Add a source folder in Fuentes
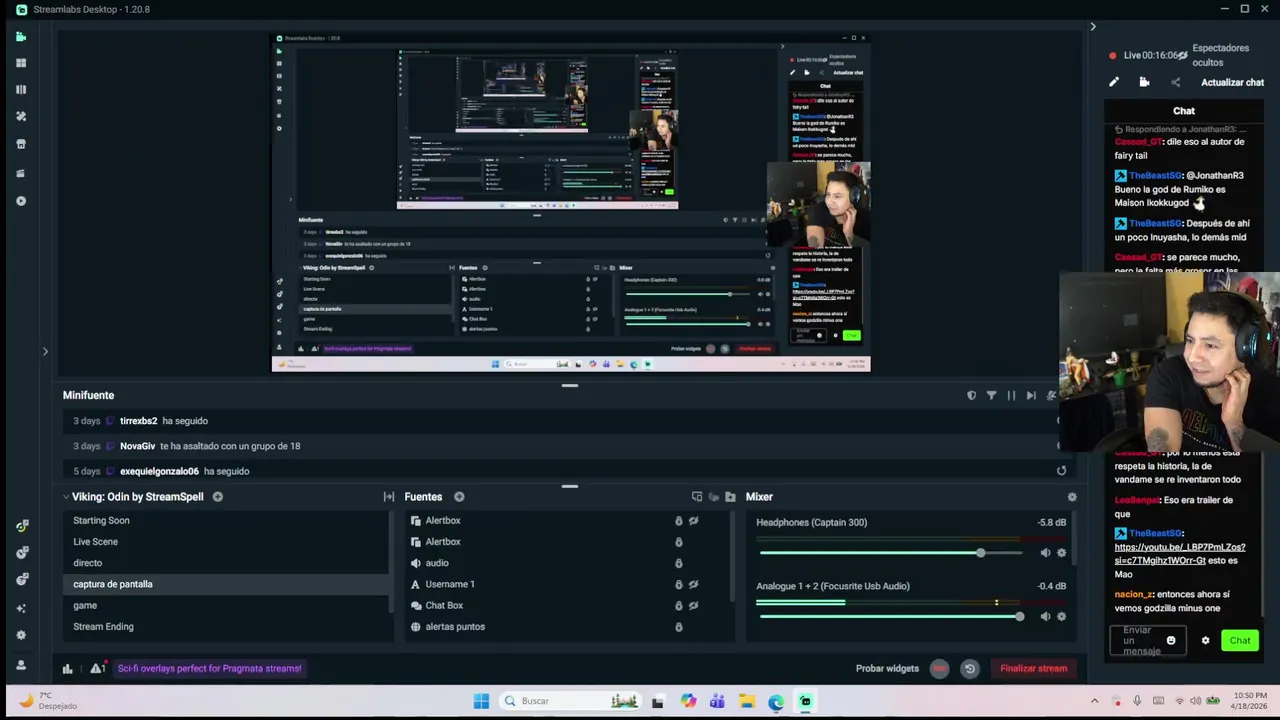1280x720 pixels. [x=730, y=497]
